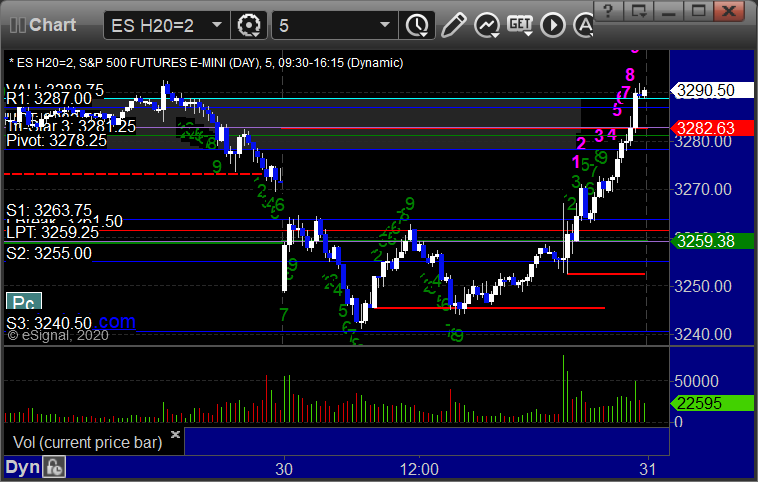Screen dimensions: 758x482
Task: Click the Chart title label
Action: pos(53,25)
